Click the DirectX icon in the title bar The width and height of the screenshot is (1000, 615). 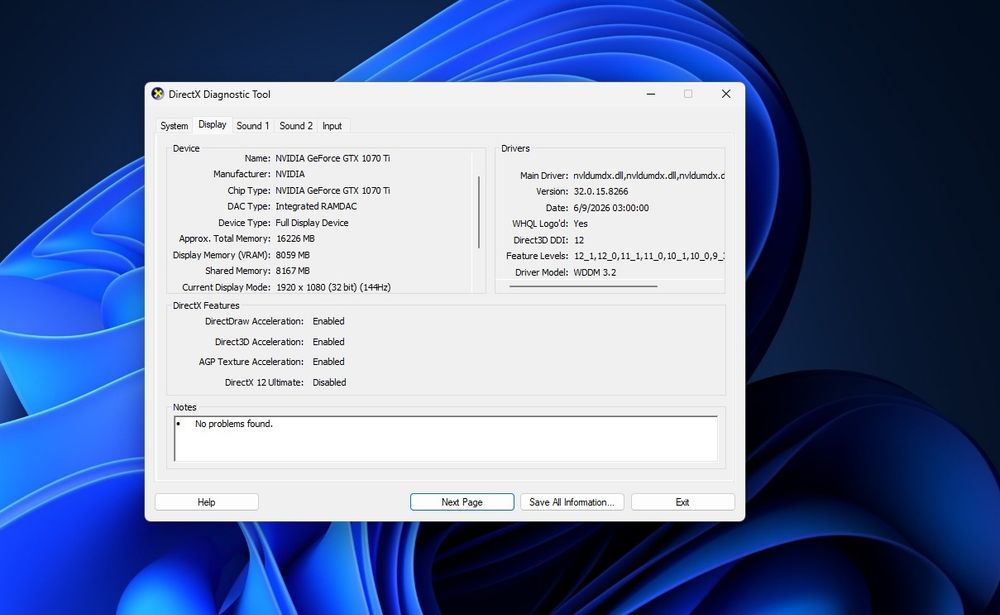158,94
